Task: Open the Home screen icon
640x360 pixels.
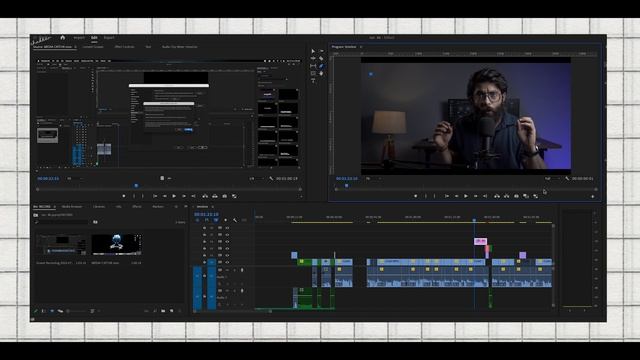Action: (62, 38)
